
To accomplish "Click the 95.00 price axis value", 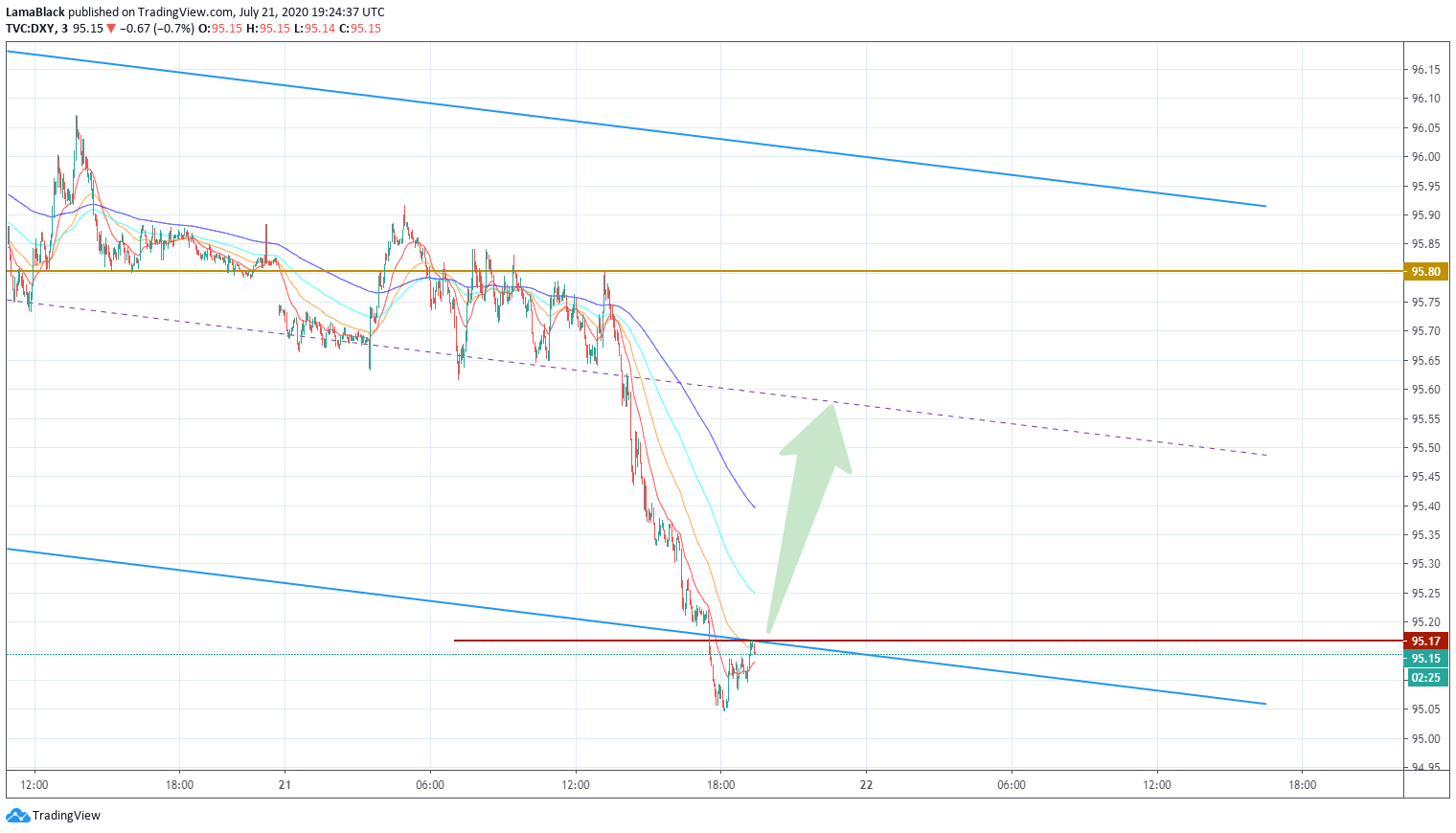I will coord(1425,739).
